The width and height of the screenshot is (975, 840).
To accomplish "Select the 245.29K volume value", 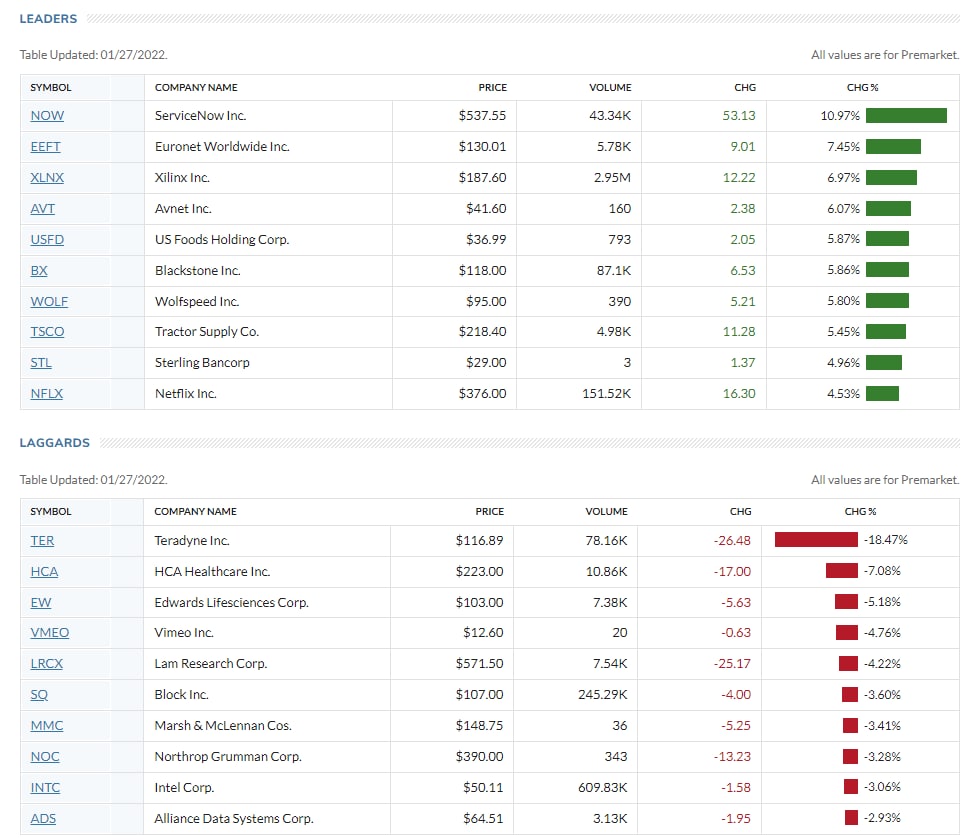I will (603, 695).
